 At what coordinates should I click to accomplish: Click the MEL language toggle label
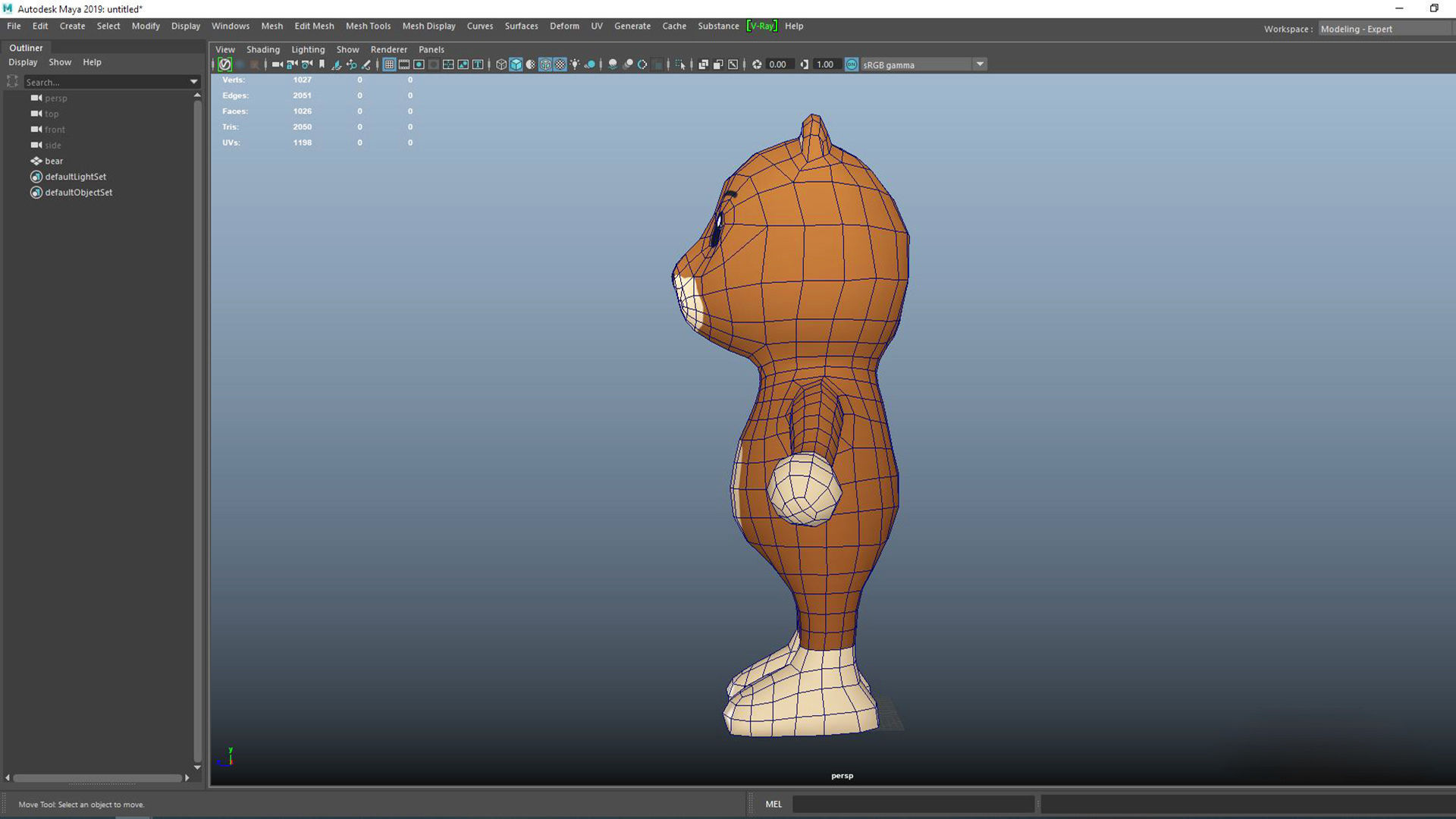tap(773, 804)
